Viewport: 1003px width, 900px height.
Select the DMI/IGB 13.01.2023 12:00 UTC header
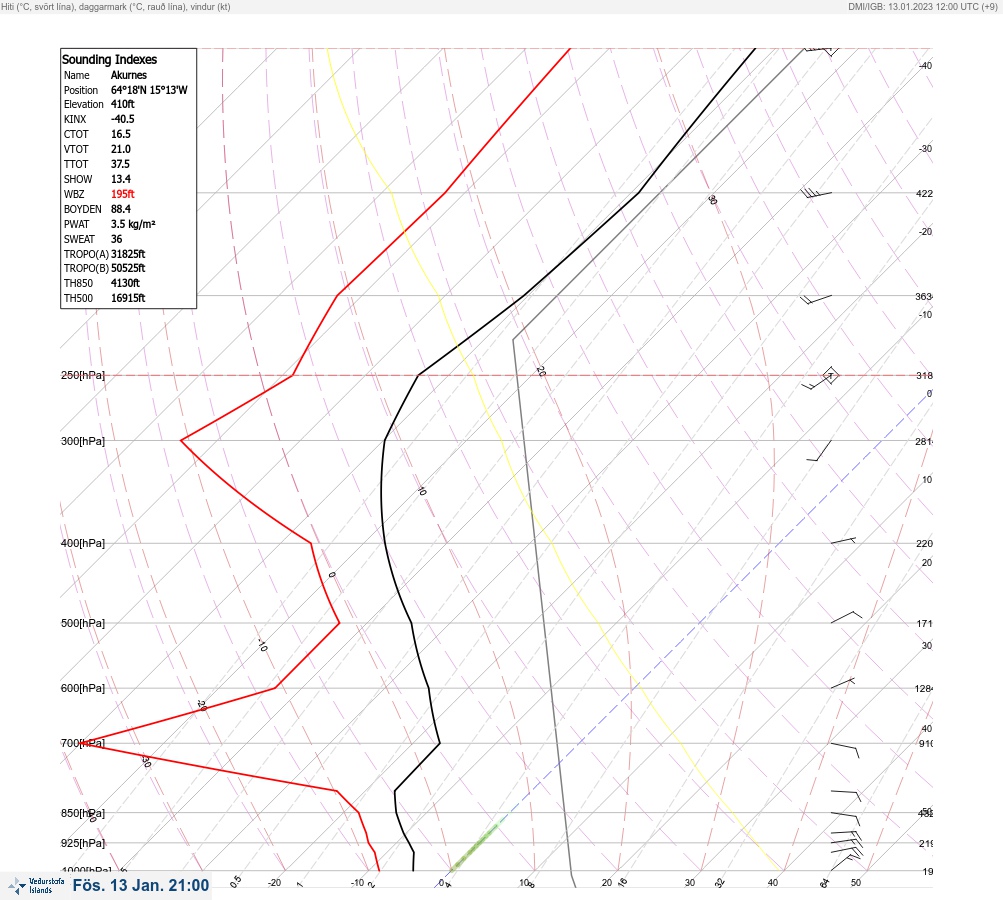click(x=922, y=6)
